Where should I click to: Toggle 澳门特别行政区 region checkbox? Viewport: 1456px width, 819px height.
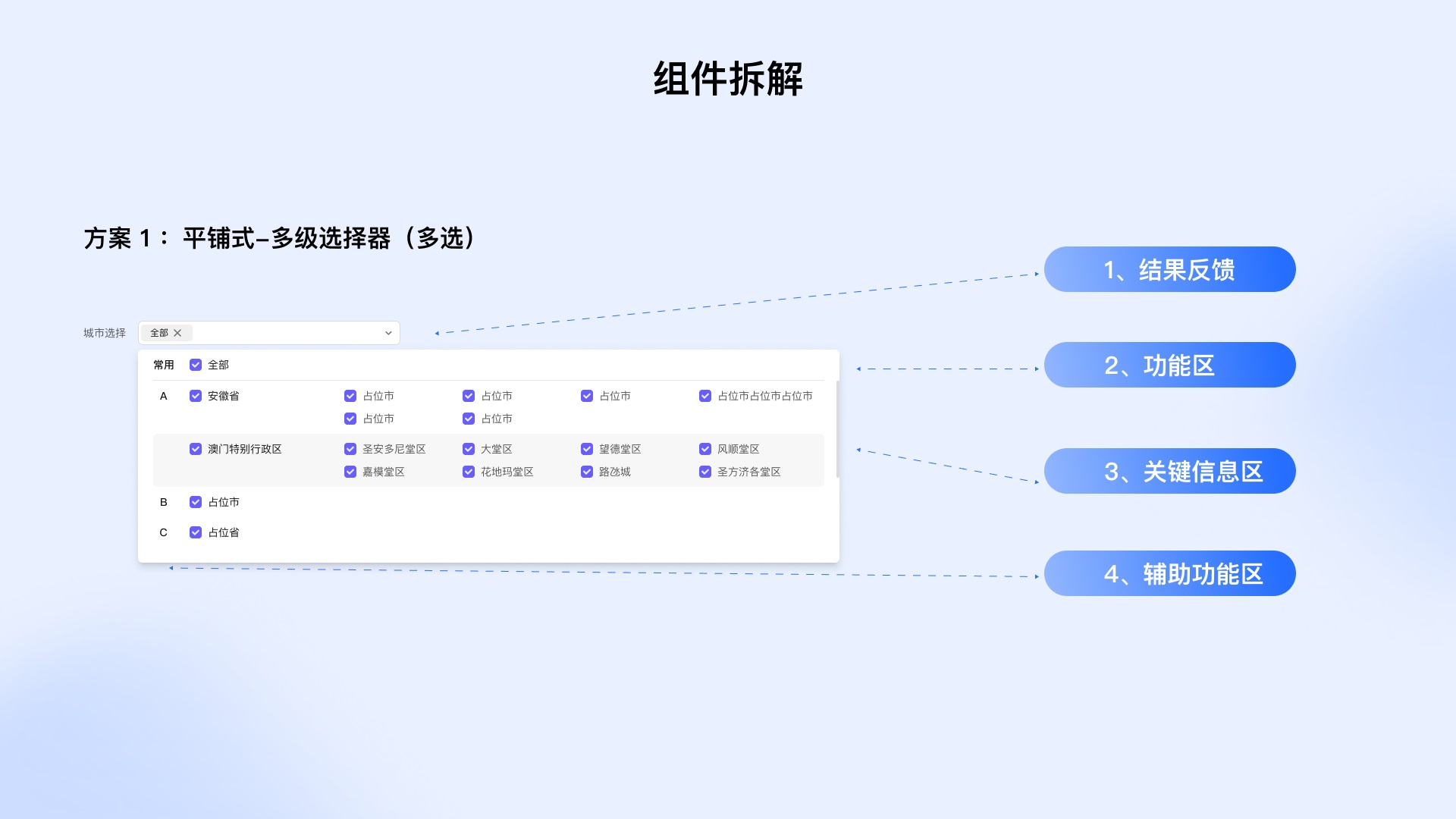click(x=195, y=448)
